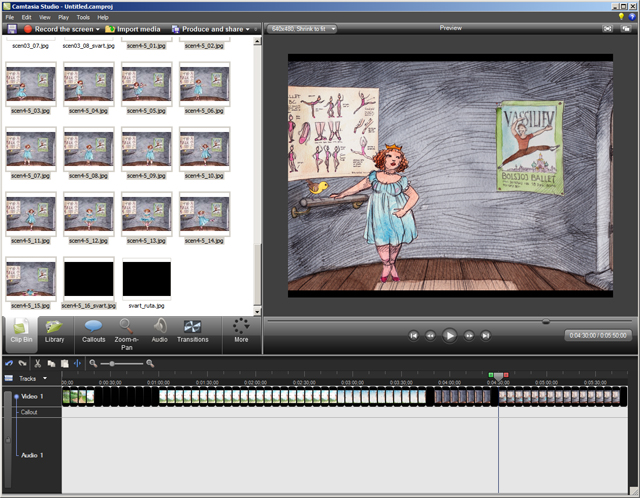Screen dimensions: 640x498
Task: Open the Zoom-n-Pan tool
Action: 127,335
